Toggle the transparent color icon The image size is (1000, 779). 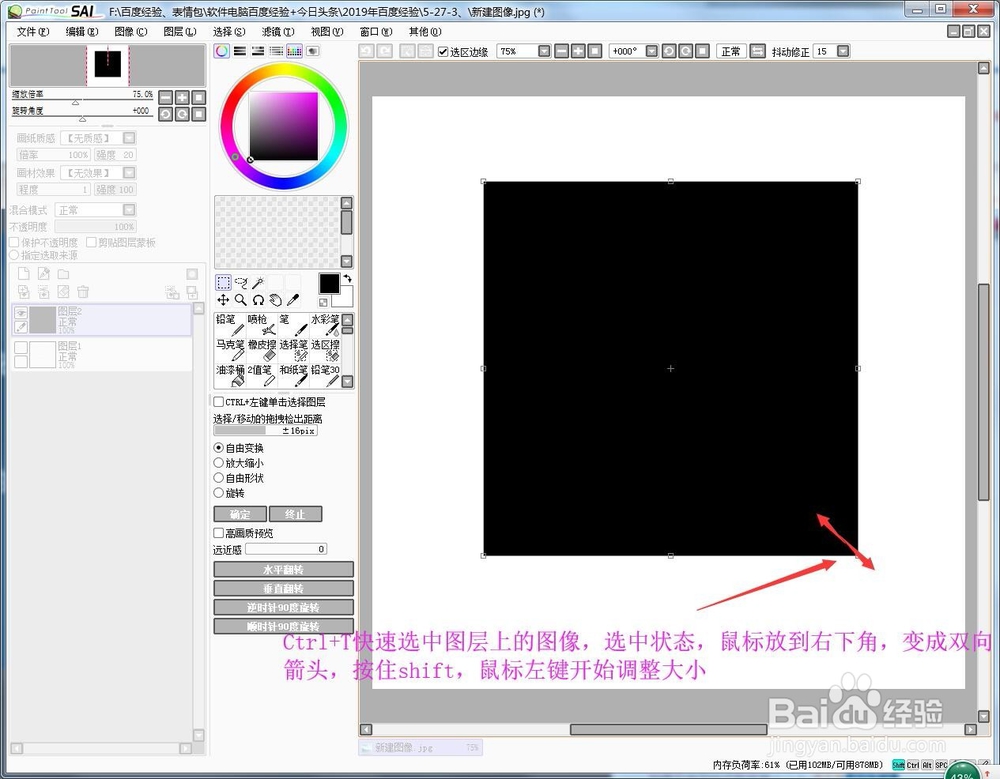pos(323,302)
